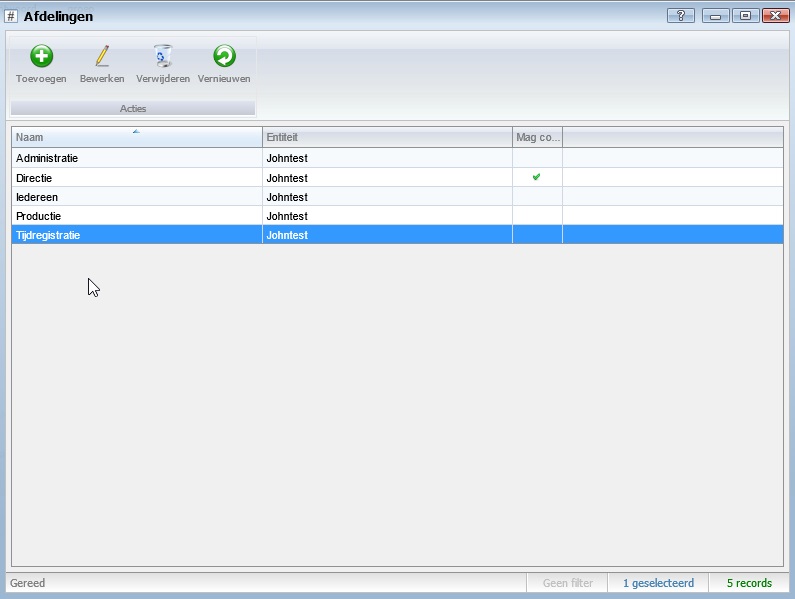Sort by the Entiteit column header
795x599 pixels.
pyautogui.click(x=387, y=137)
